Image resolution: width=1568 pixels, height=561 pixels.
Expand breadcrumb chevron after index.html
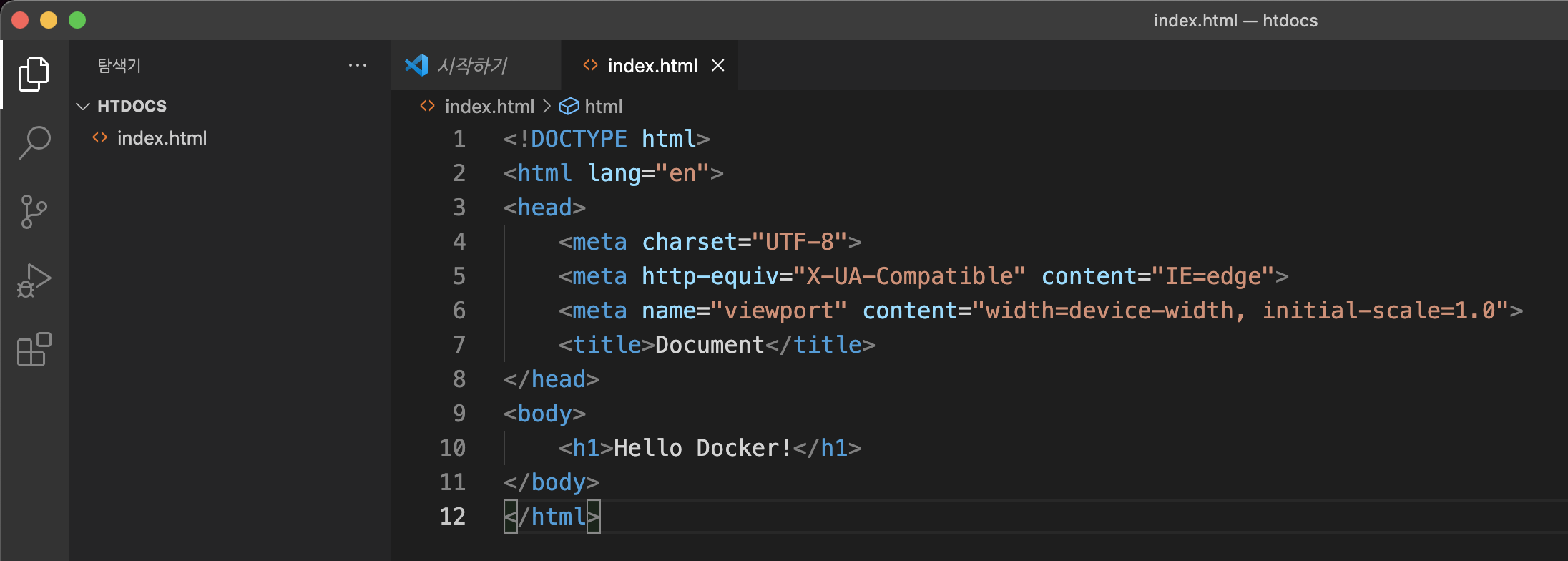[x=547, y=107]
